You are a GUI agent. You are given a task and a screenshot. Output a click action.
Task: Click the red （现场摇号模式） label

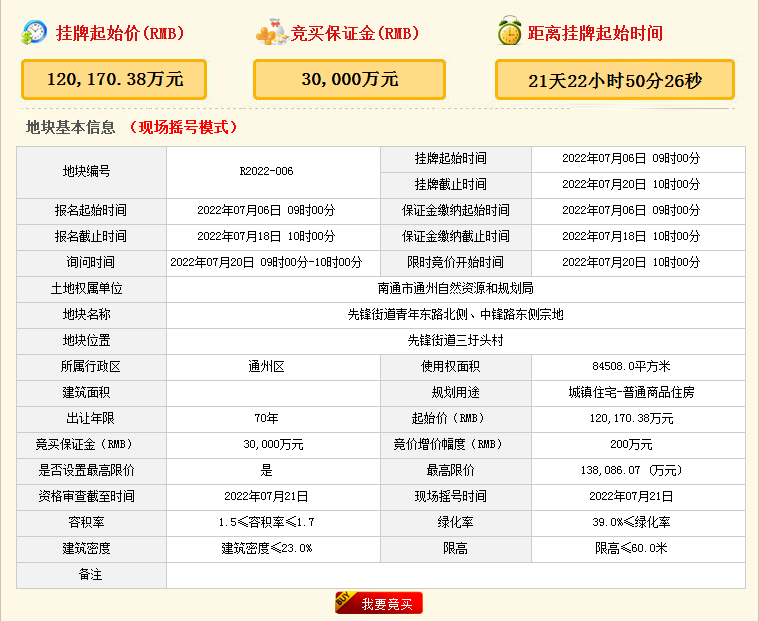pos(183,127)
